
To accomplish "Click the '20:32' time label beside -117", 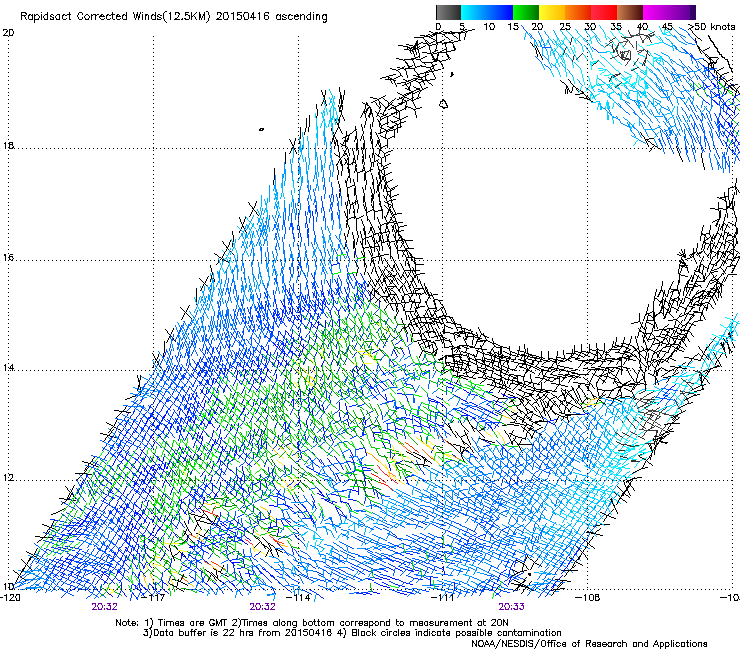I will pyautogui.click(x=105, y=607).
